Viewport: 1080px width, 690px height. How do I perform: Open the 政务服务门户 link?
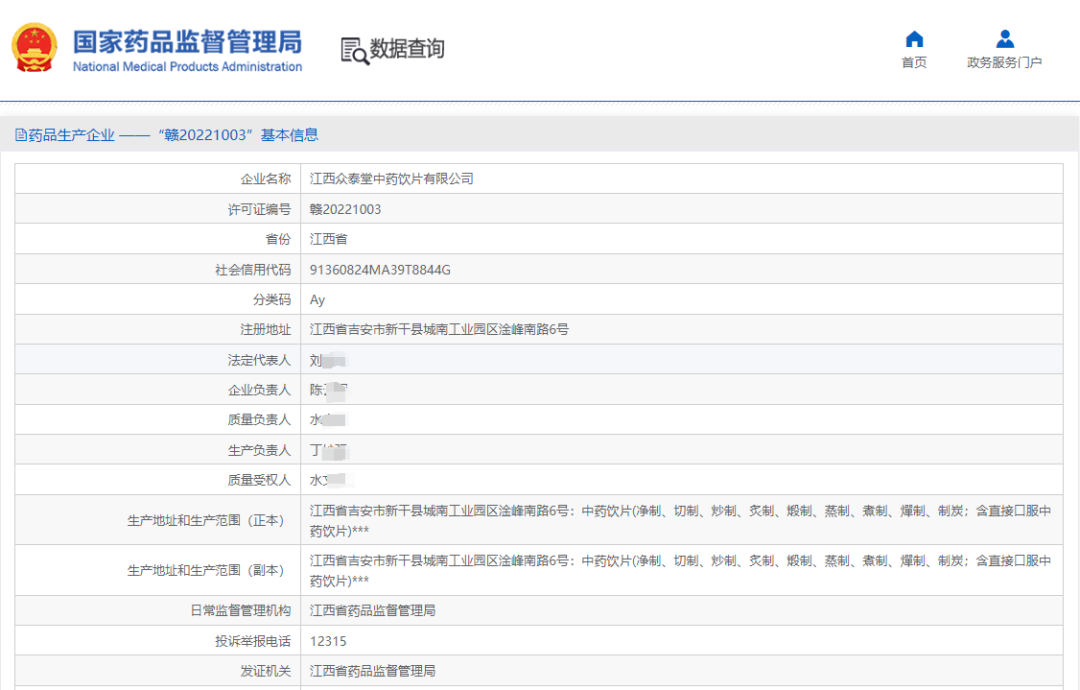(1004, 62)
